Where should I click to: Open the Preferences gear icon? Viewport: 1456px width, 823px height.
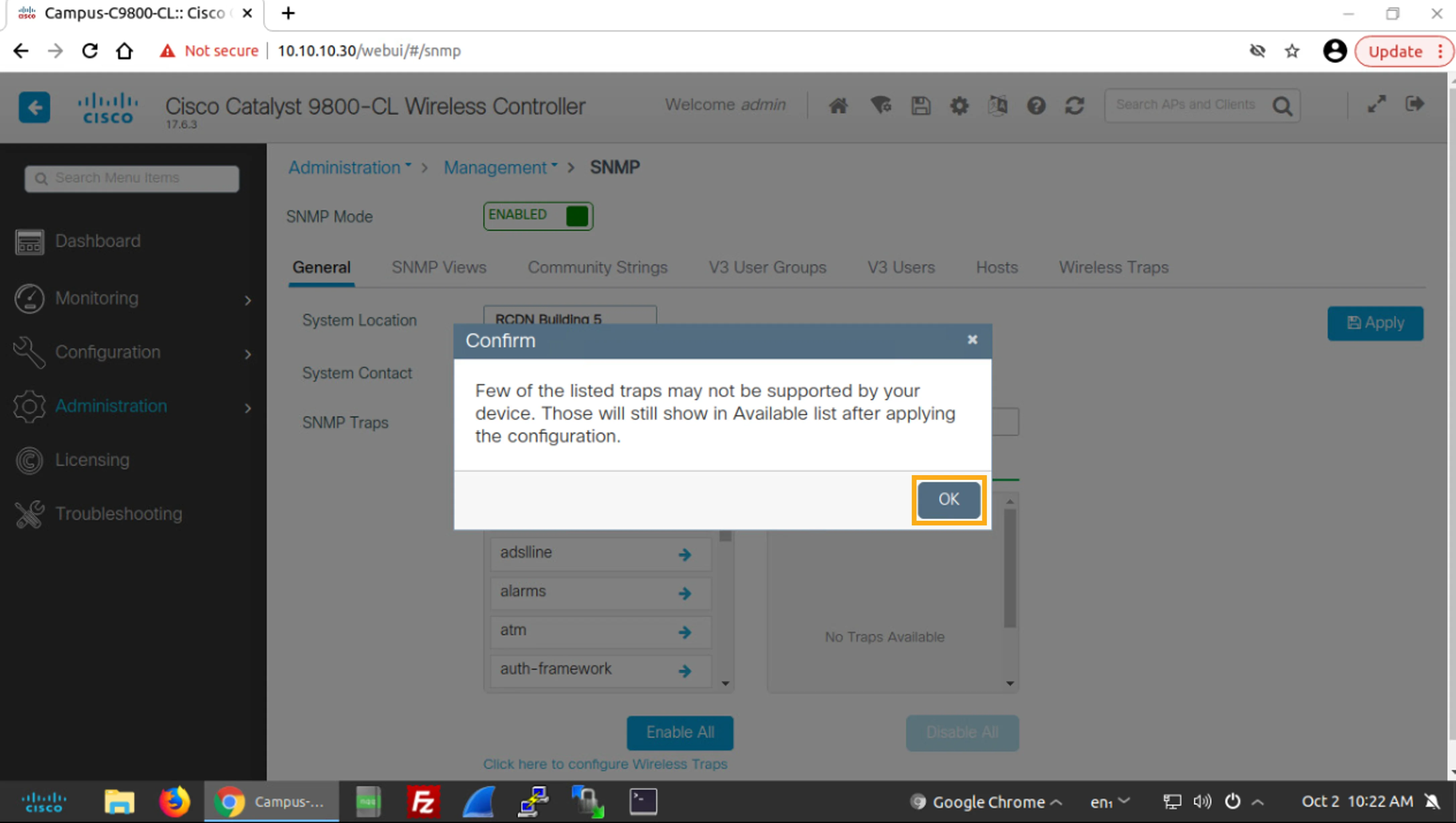pos(959,106)
